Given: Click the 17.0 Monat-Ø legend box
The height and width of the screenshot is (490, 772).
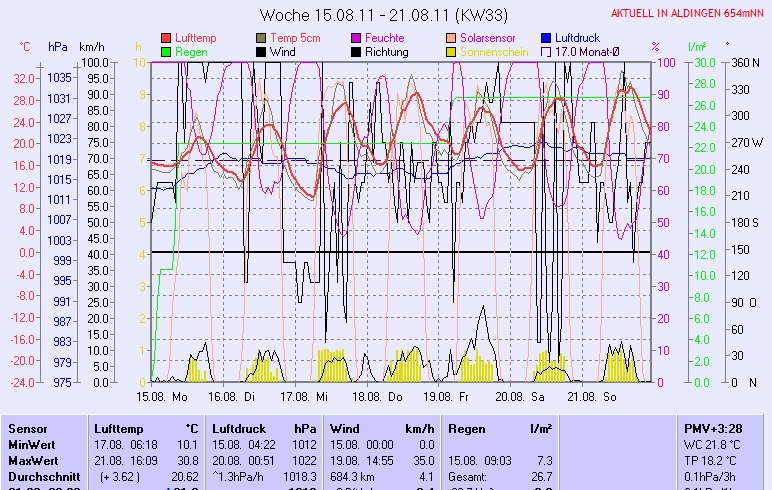Looking at the screenshot, I should pyautogui.click(x=546, y=52).
